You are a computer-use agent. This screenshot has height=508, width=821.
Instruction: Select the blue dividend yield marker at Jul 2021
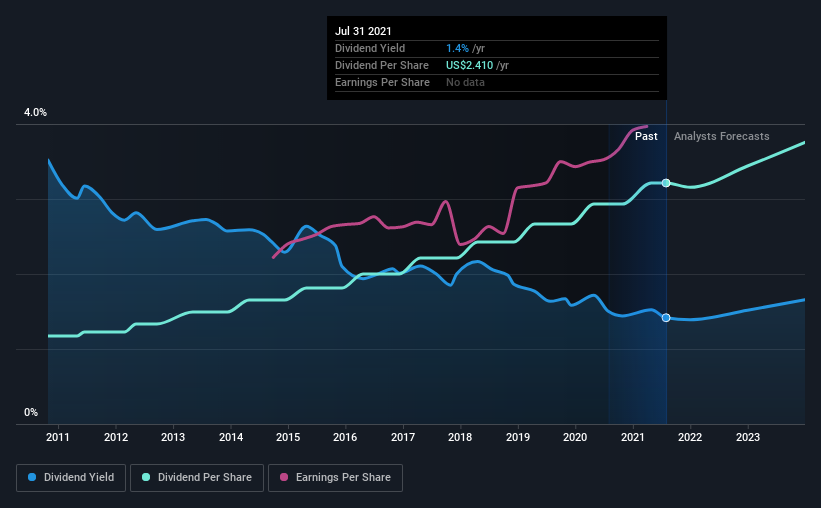666,318
